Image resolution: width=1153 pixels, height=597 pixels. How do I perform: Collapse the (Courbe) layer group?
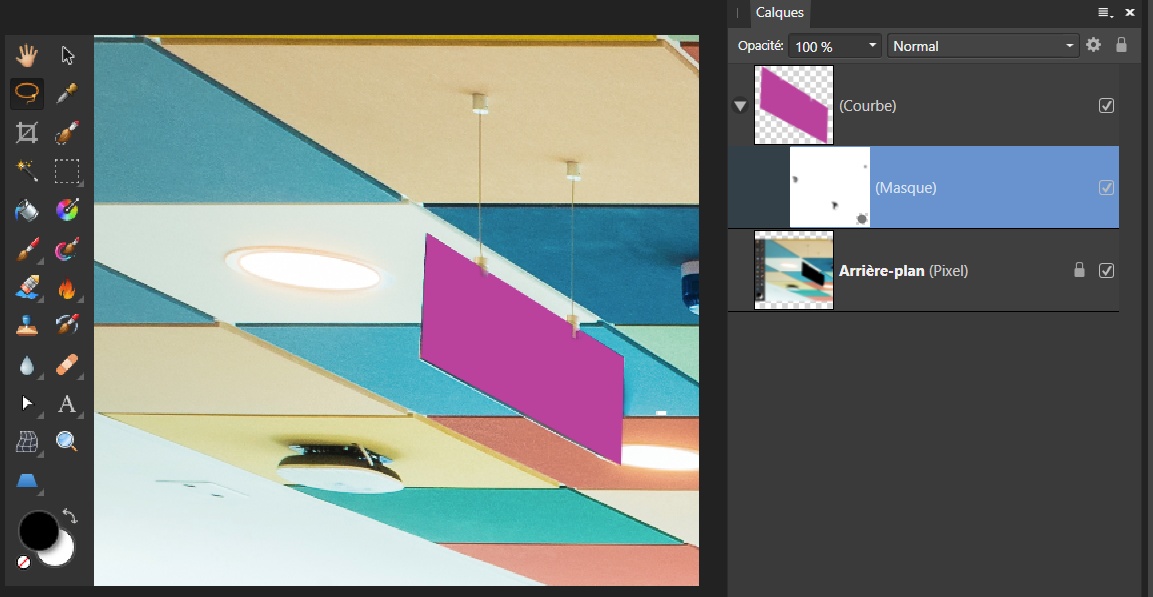[740, 106]
